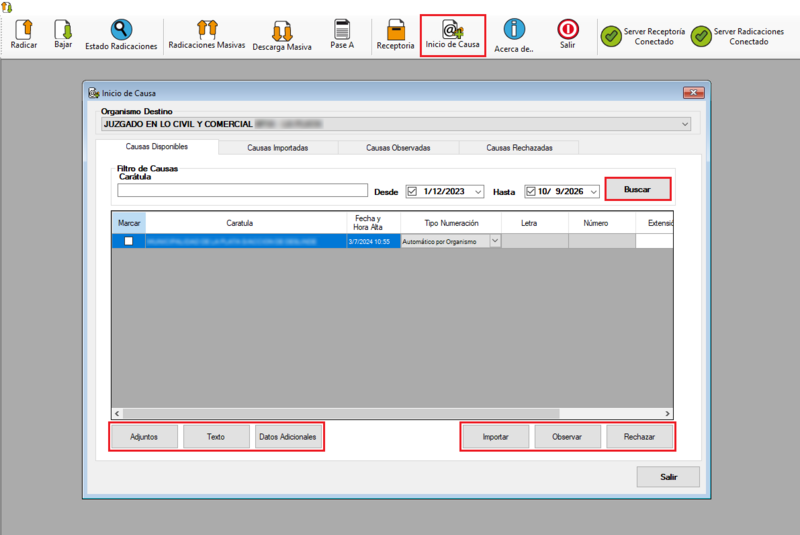Click the Adjuntos button
Image resolution: width=800 pixels, height=535 pixels.
pyautogui.click(x=144, y=437)
